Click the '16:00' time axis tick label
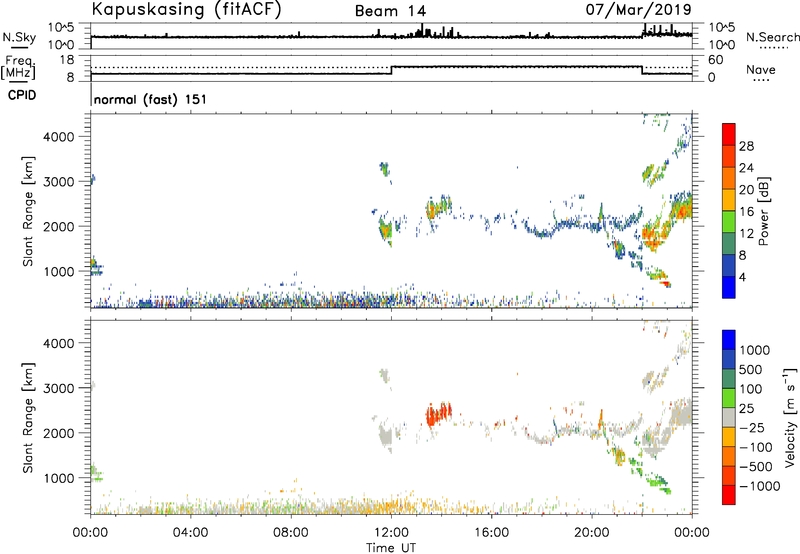 click(x=491, y=533)
